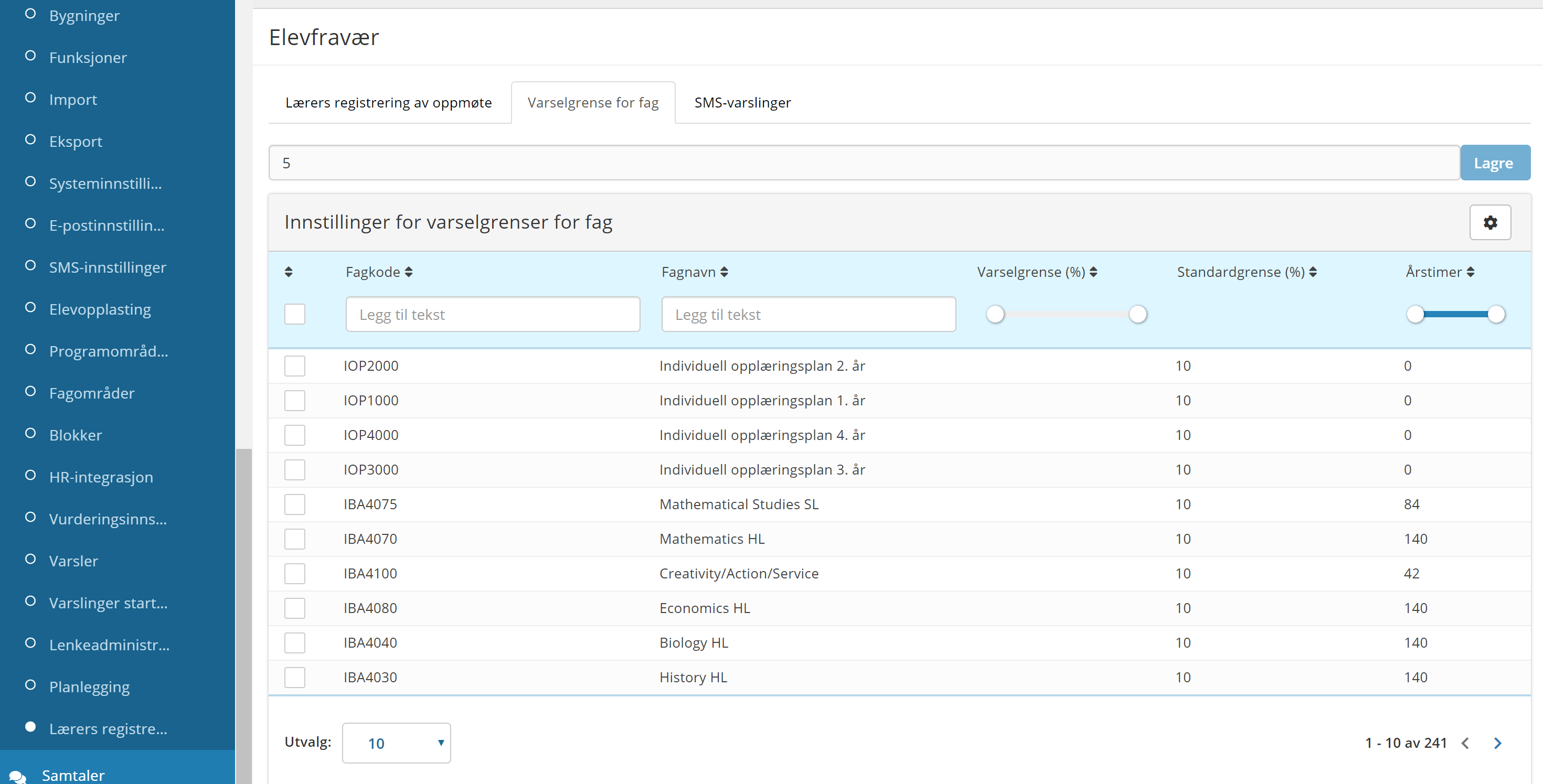Select the Mathematics HL row checkbox

[x=295, y=539]
